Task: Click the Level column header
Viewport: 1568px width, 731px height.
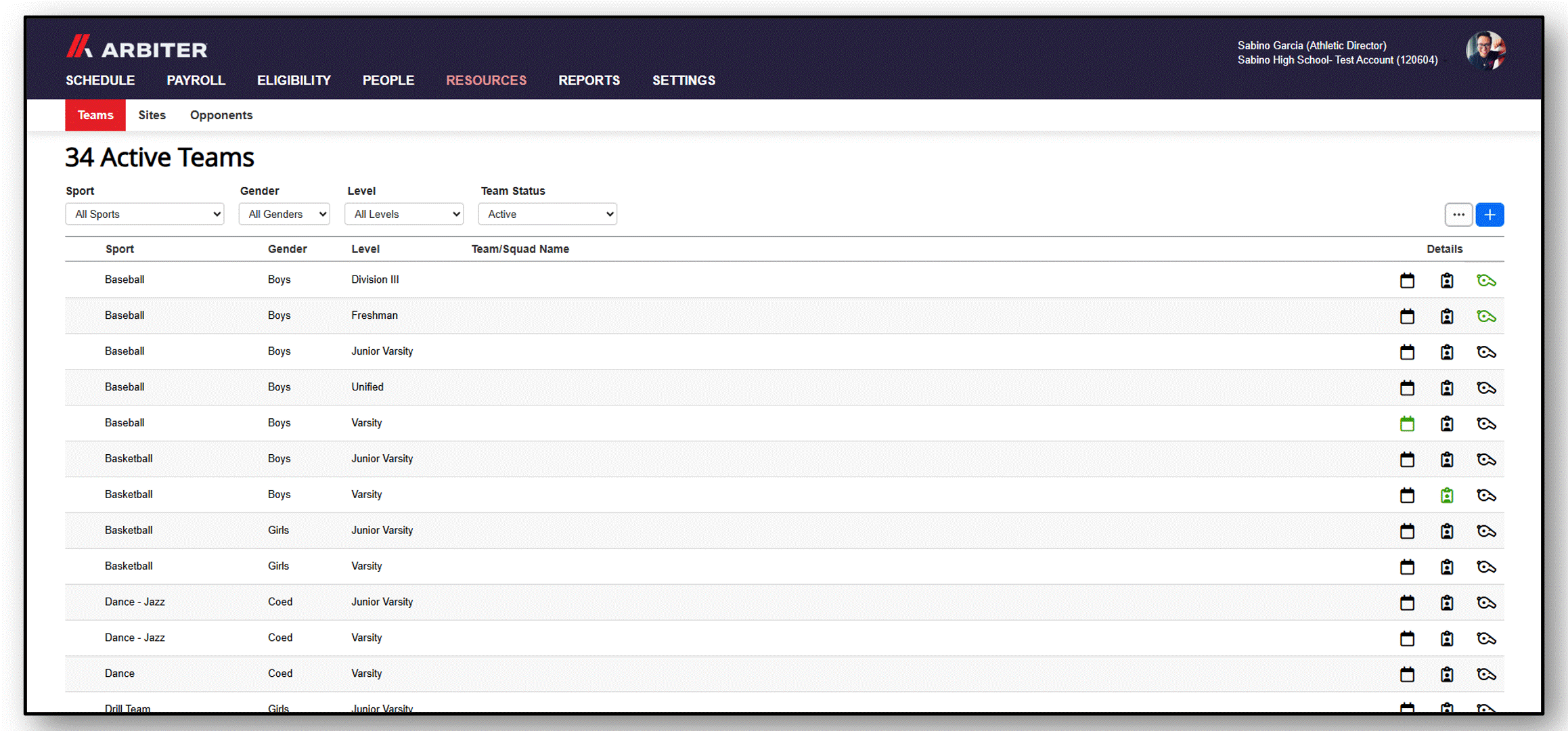Action: (x=365, y=249)
